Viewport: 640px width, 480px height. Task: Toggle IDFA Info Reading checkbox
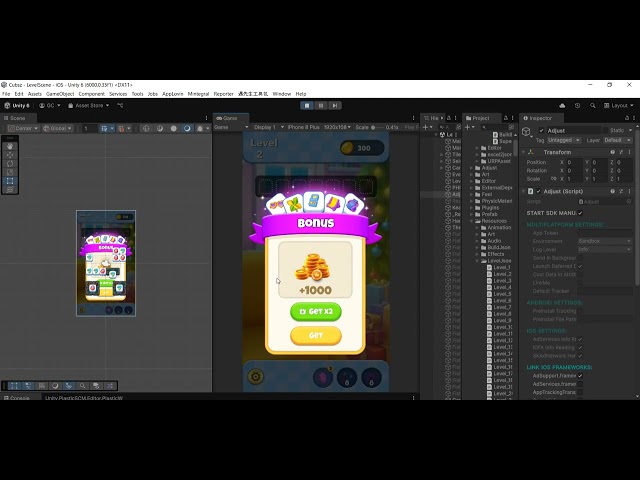[580, 347]
